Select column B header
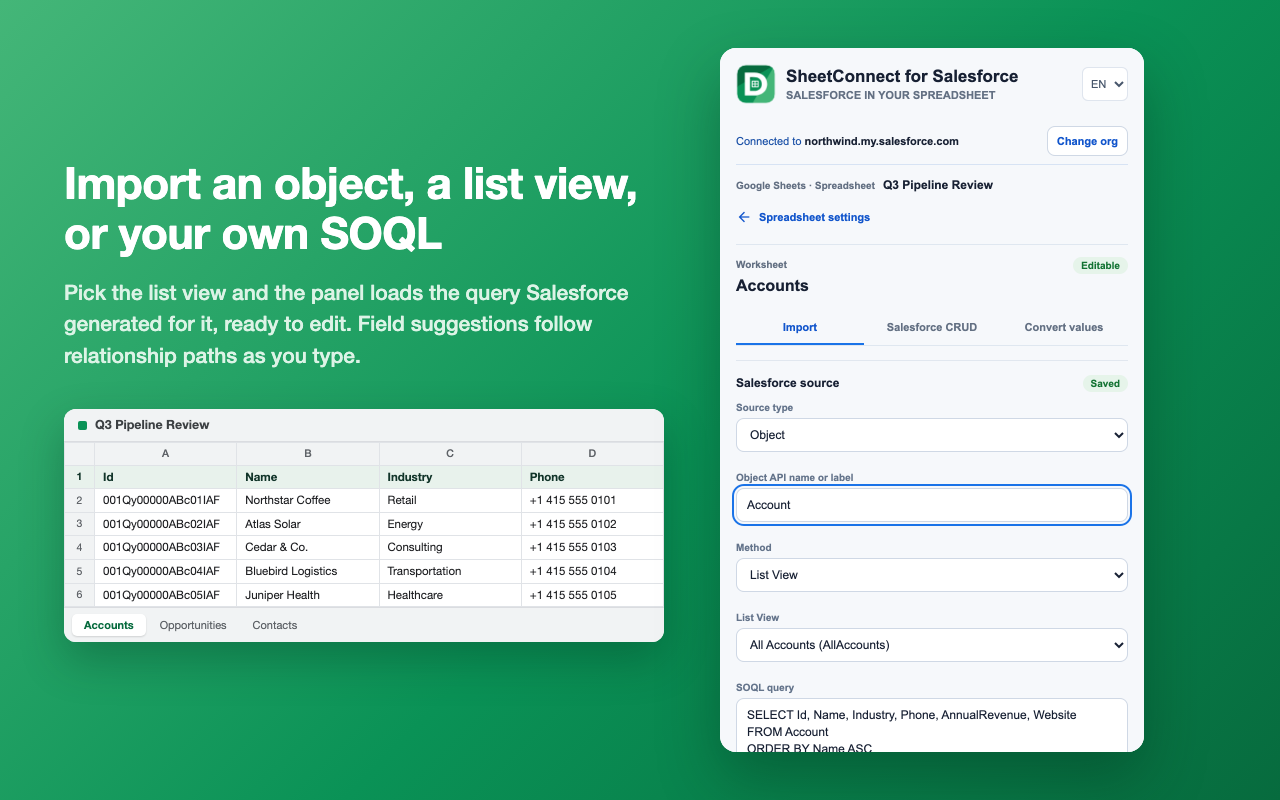Image resolution: width=1280 pixels, height=800 pixels. point(308,454)
